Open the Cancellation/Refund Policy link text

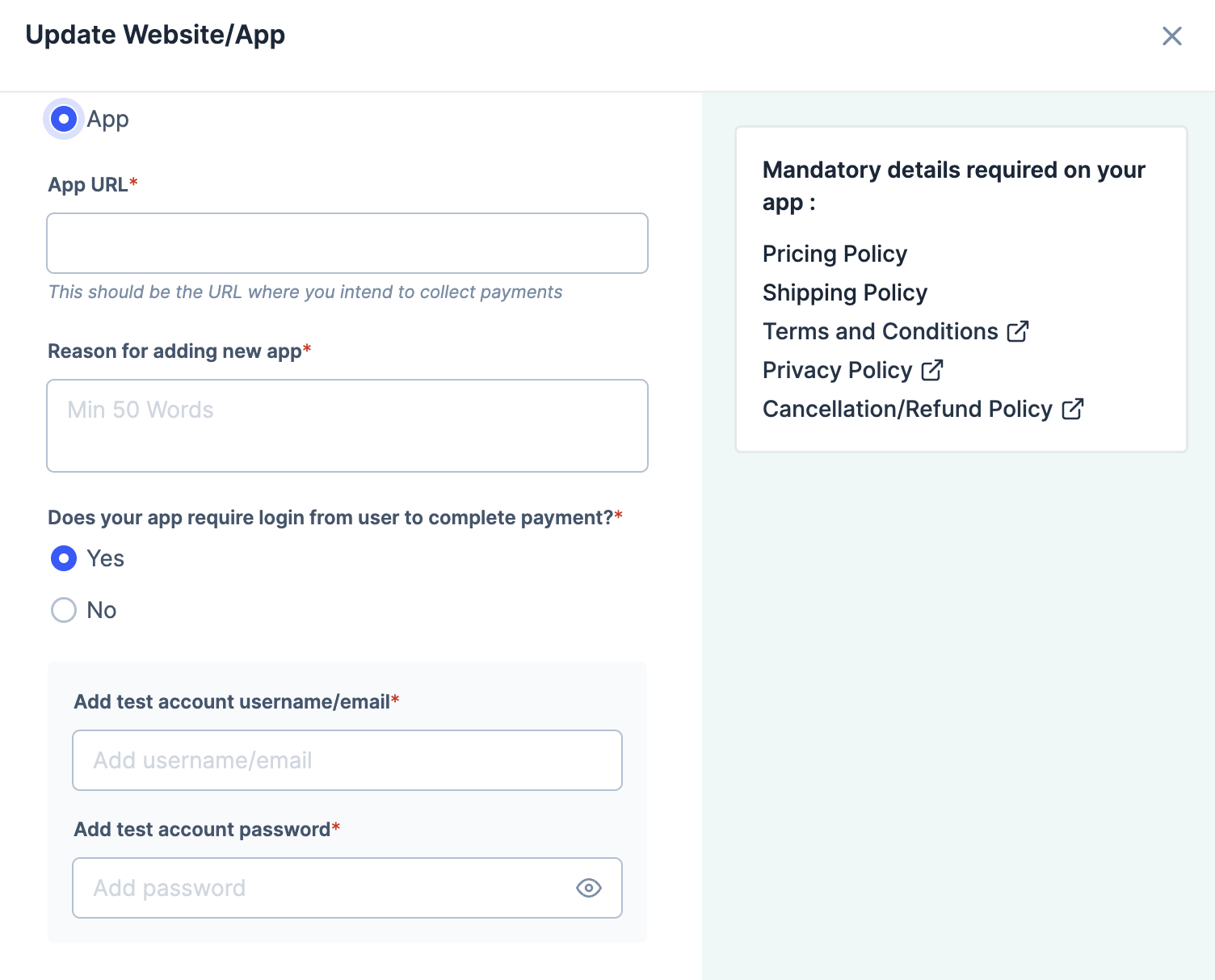(908, 409)
